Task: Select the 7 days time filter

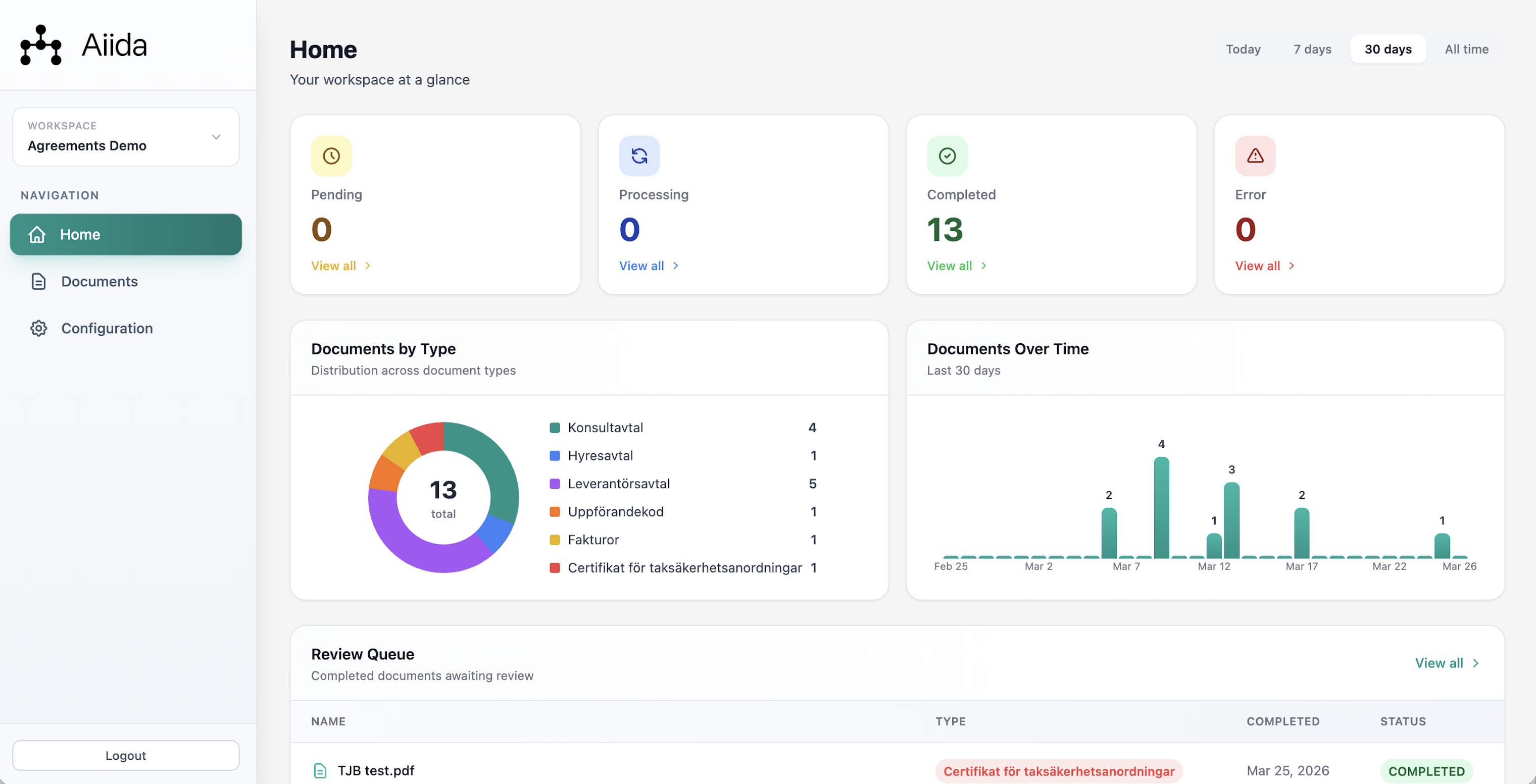Action: tap(1312, 49)
